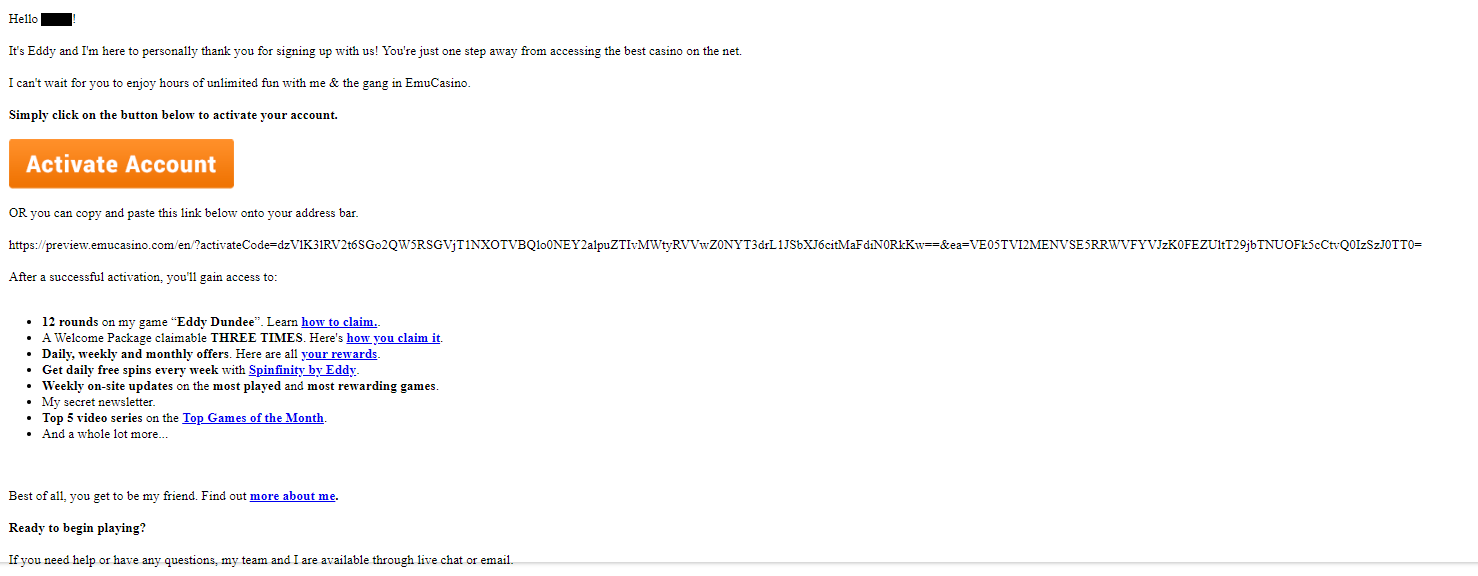Click the 'Ready to begin playing?' heading
This screenshot has width=1478, height=576.
pos(77,528)
